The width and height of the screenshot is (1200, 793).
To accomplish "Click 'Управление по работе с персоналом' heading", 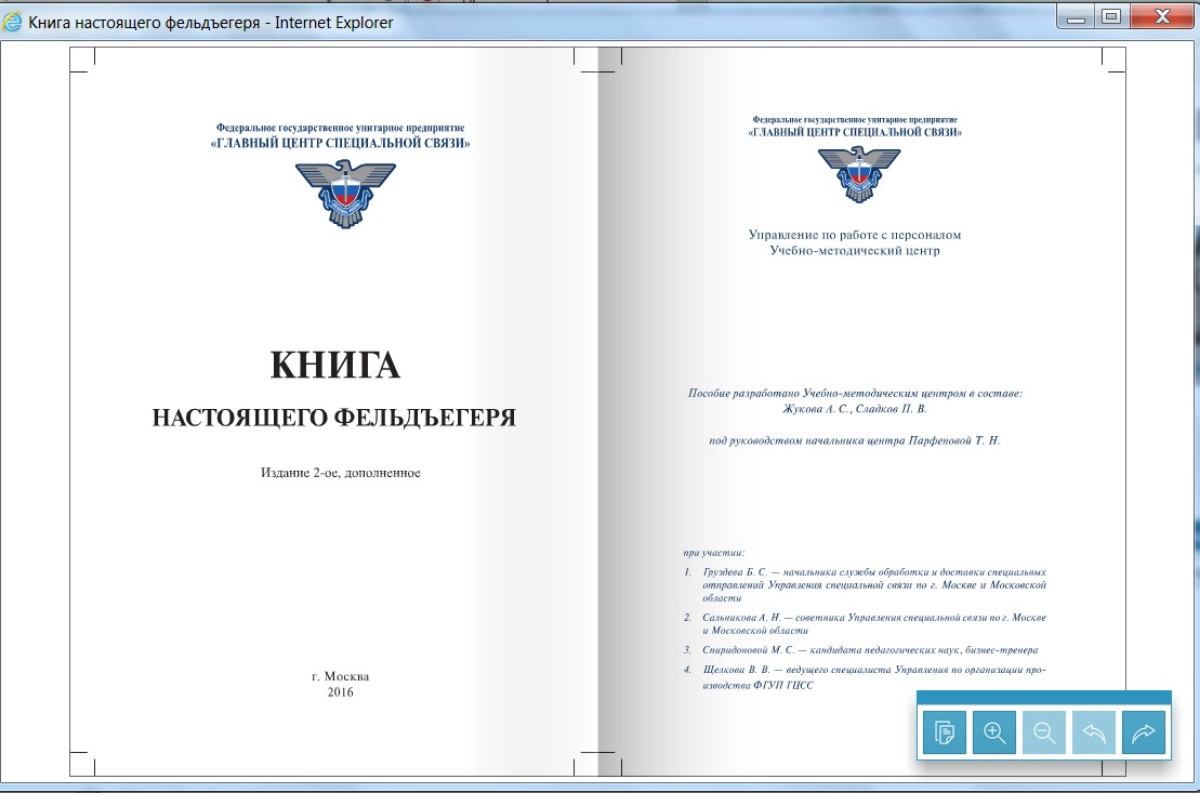I will (x=854, y=235).
